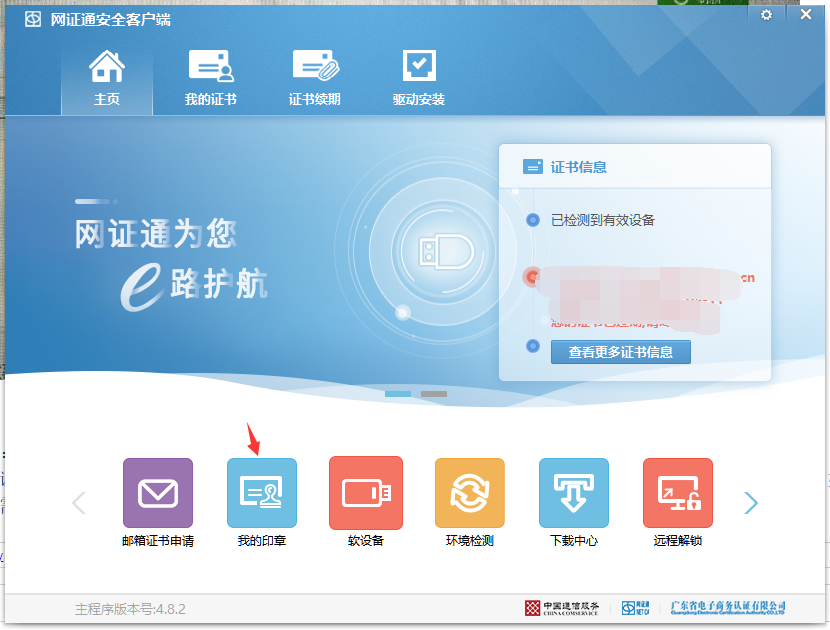Switch to the 我的证书 tab
Image resolution: width=830 pixels, height=630 pixels.
pyautogui.click(x=211, y=78)
